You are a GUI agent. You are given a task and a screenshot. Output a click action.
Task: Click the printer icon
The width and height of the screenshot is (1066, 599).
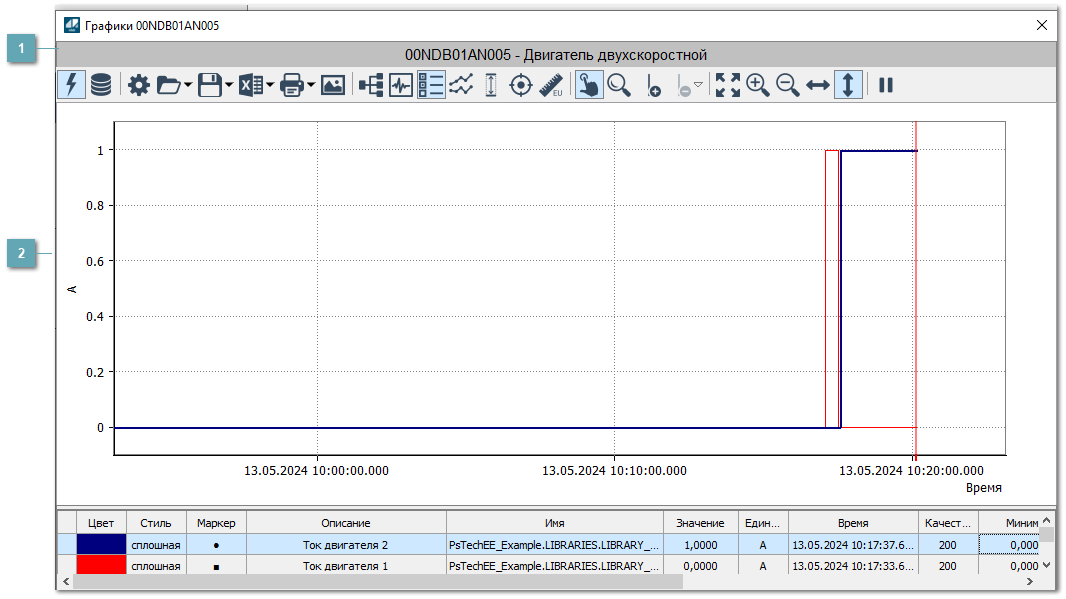click(x=292, y=86)
